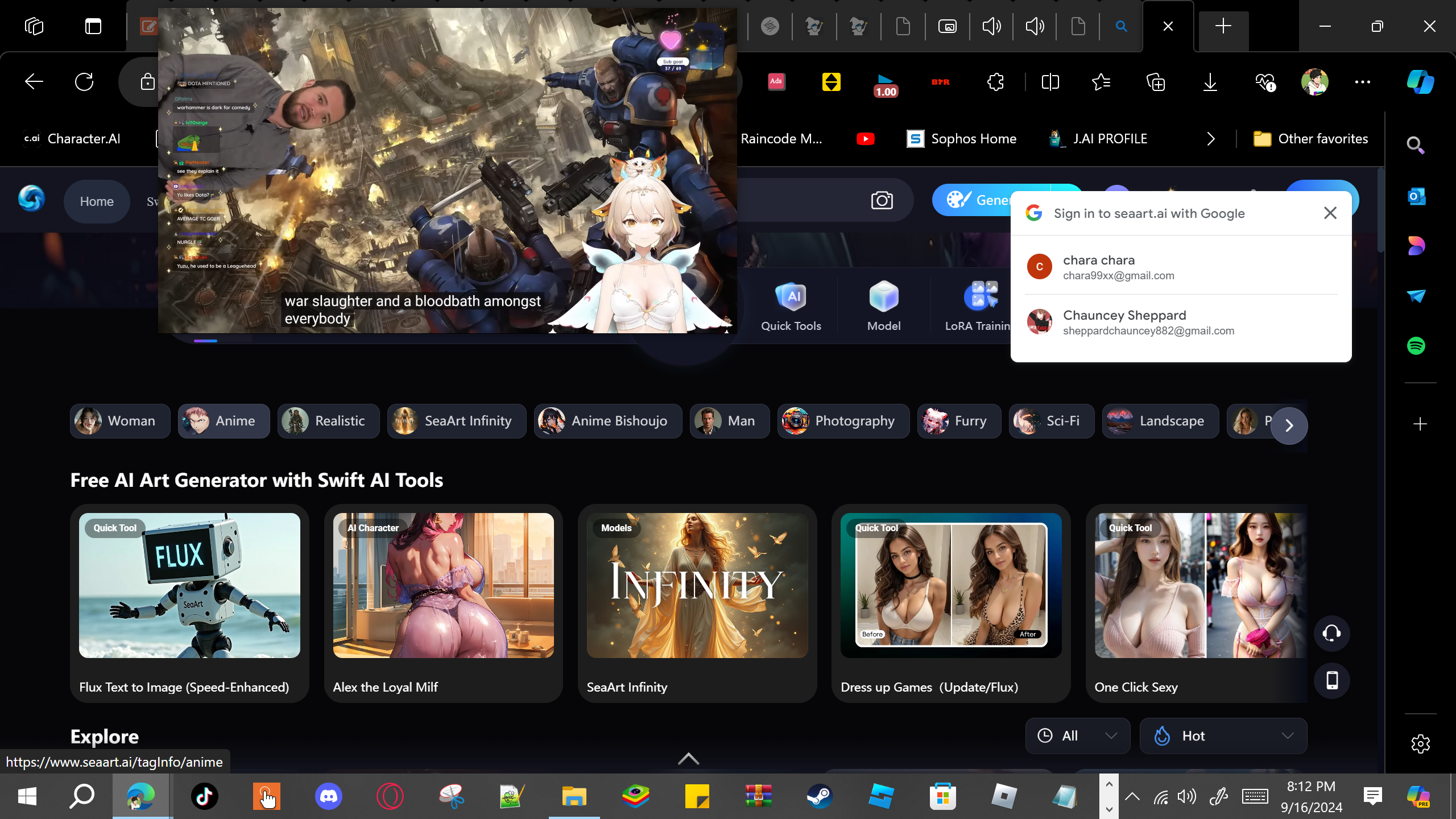
Task: Select the SeaArt Infinity tag
Action: pos(457,421)
